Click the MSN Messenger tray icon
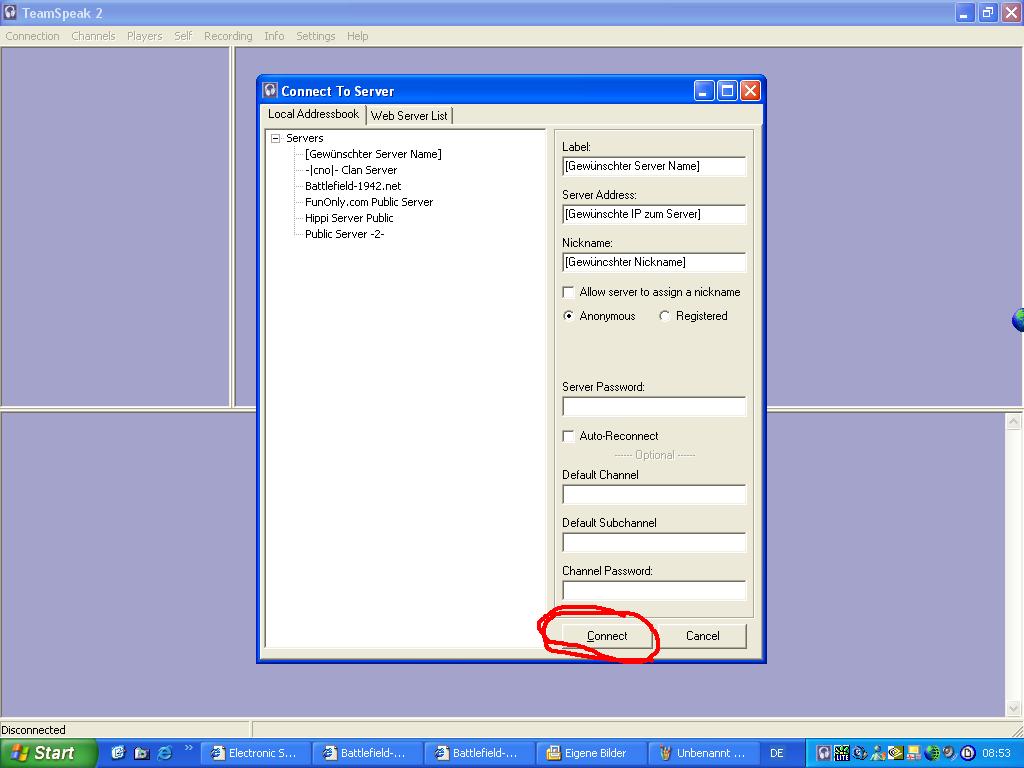Image resolution: width=1024 pixels, height=768 pixels. (x=878, y=753)
